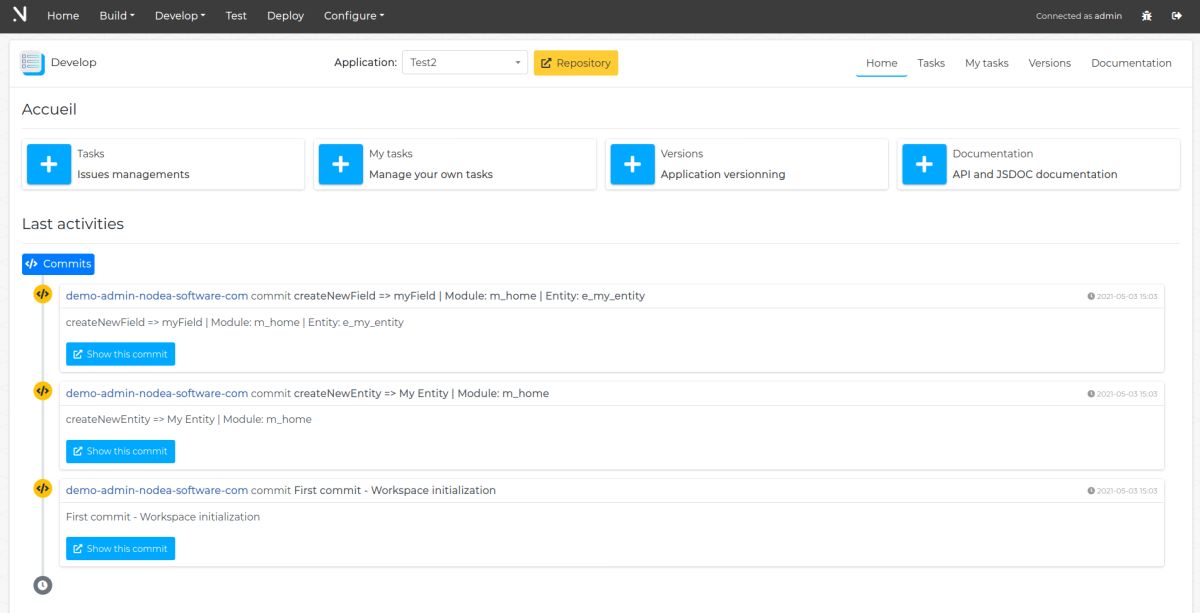
Task: Open the Develop dropdown menu
Action: pos(180,16)
